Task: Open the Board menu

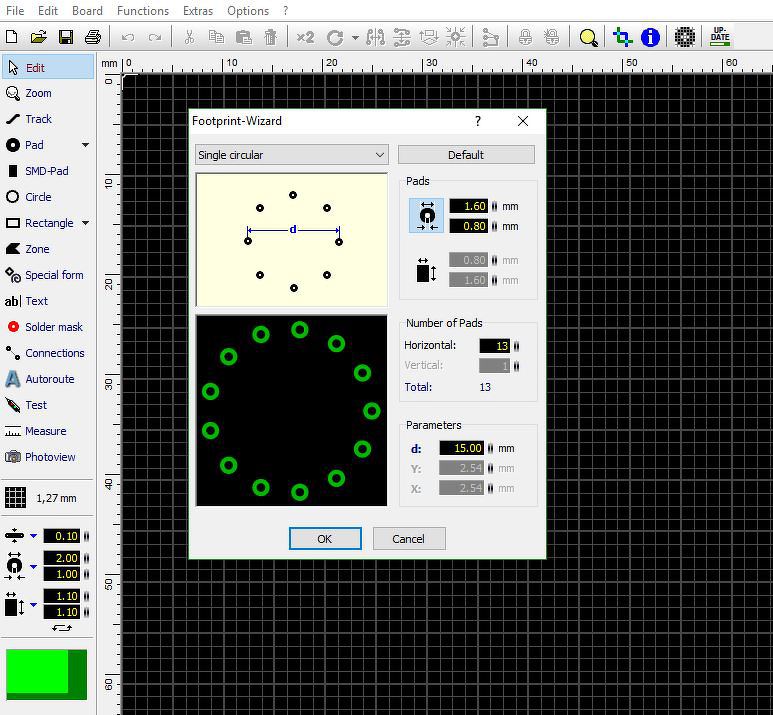Action: pyautogui.click(x=87, y=10)
